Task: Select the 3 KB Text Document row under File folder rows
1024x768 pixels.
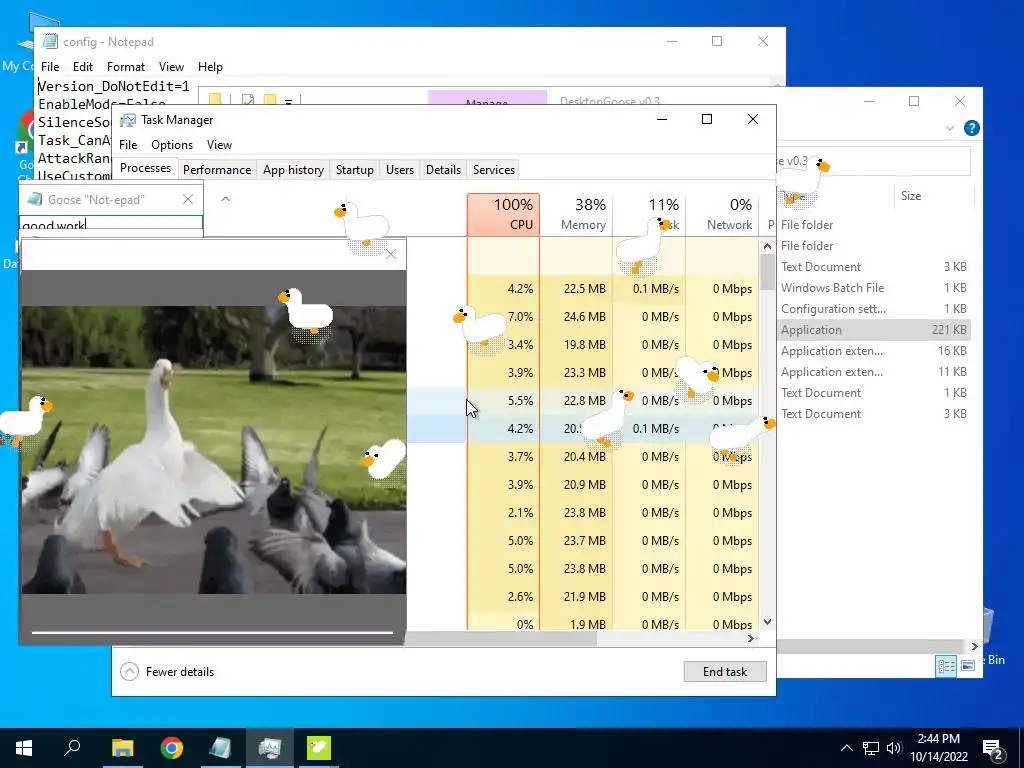Action: 874,267
